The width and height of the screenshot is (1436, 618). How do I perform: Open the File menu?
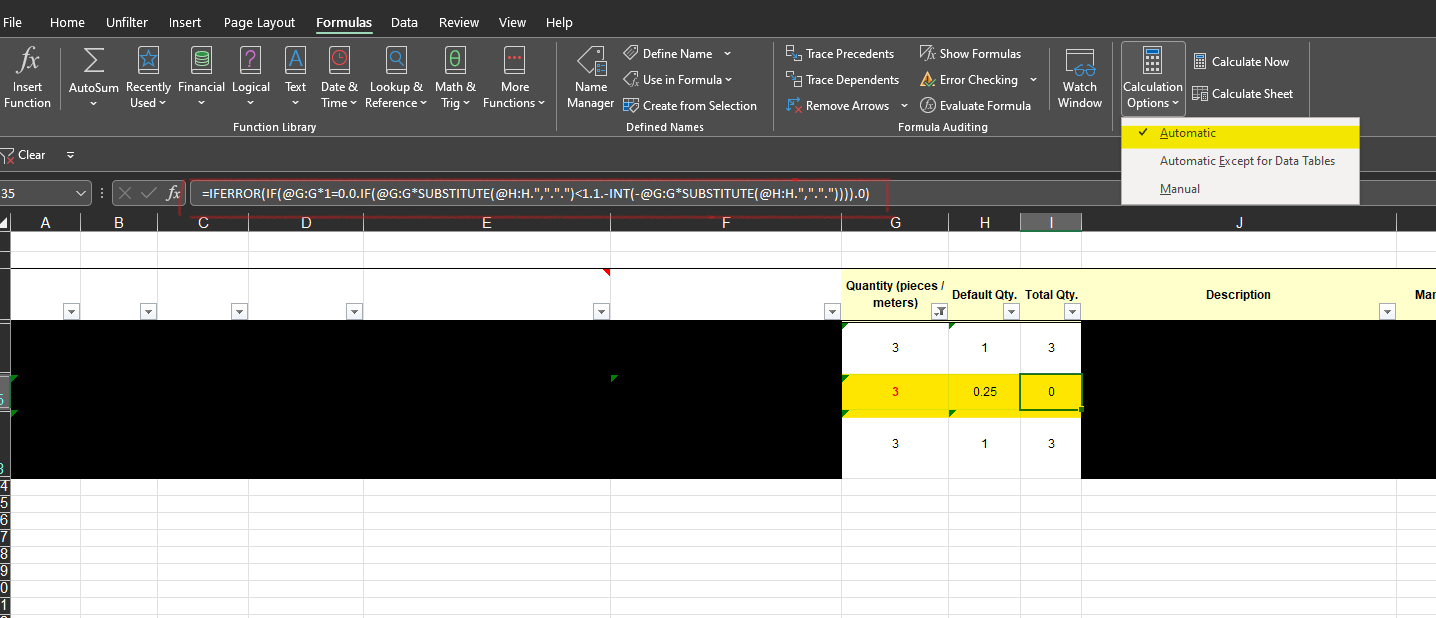[13, 22]
